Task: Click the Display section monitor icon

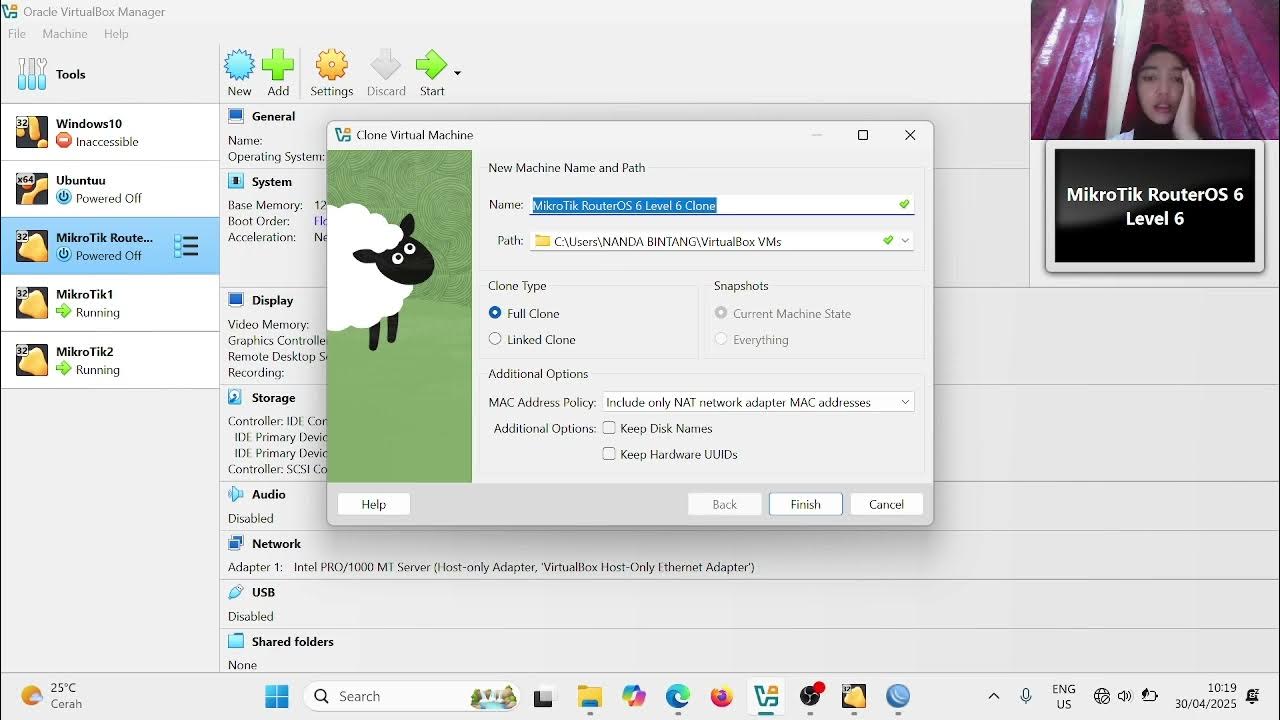Action: tap(236, 299)
